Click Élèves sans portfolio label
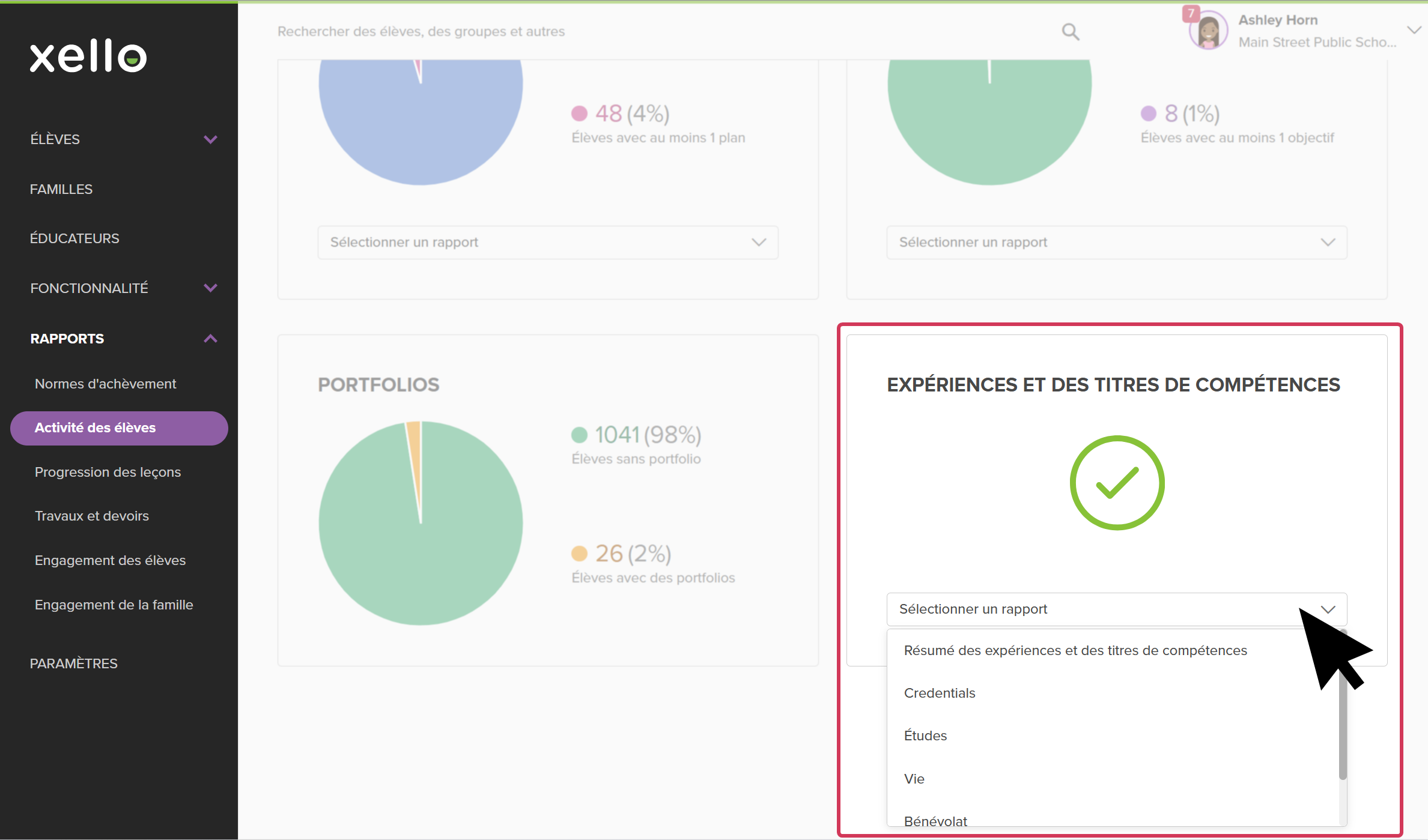The width and height of the screenshot is (1428, 840). (636, 459)
